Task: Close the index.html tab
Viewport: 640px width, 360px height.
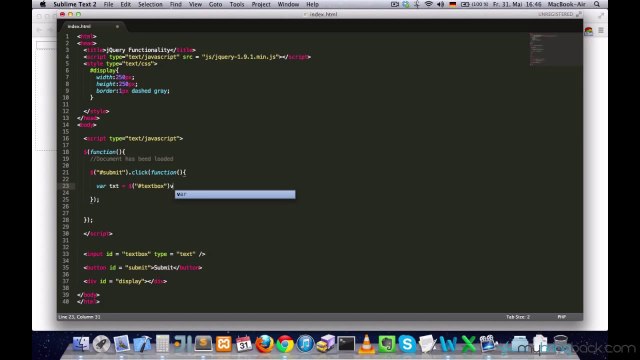Action: coord(117,27)
